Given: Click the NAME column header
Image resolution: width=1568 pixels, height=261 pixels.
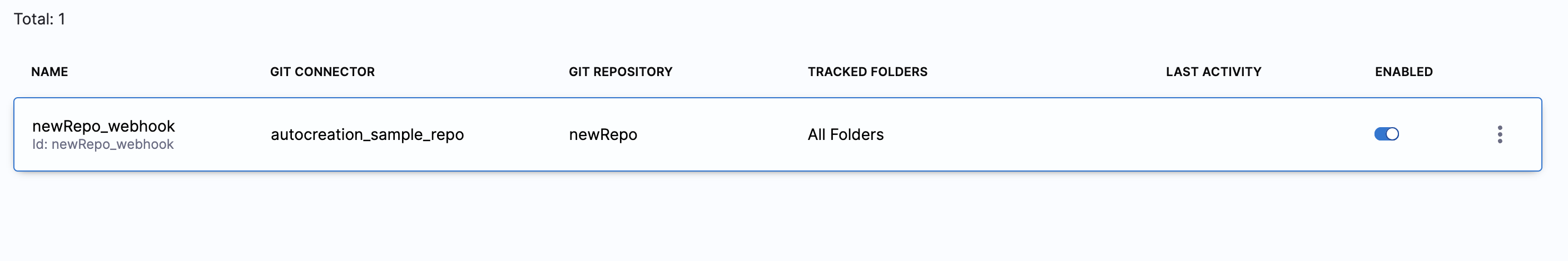Looking at the screenshot, I should point(49,72).
